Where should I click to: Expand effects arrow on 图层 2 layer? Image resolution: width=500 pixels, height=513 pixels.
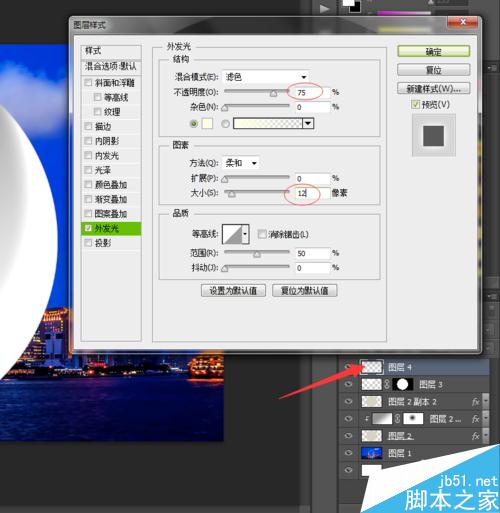pyautogui.click(x=486, y=436)
